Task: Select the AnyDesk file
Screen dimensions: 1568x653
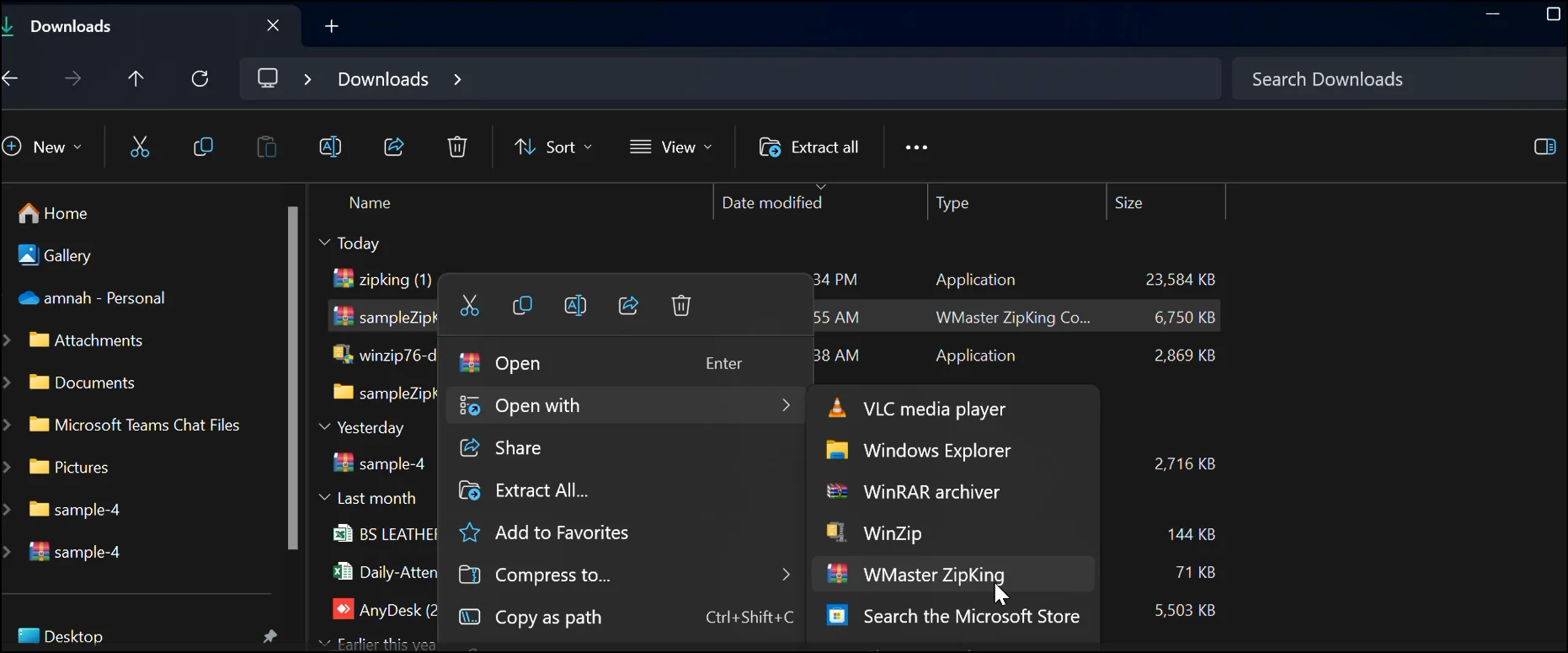Action: (x=385, y=611)
